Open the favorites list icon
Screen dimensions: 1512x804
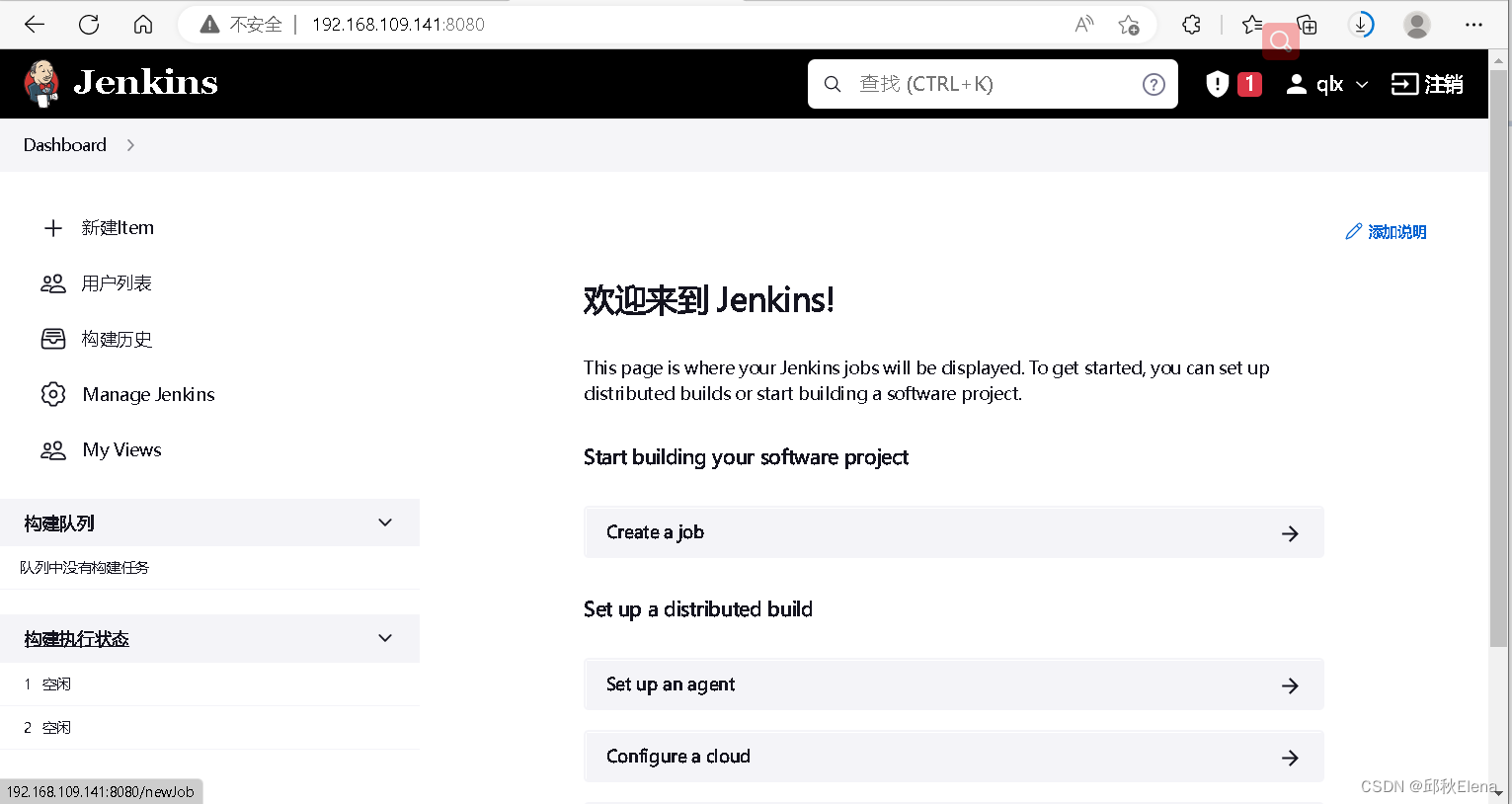click(x=1251, y=25)
